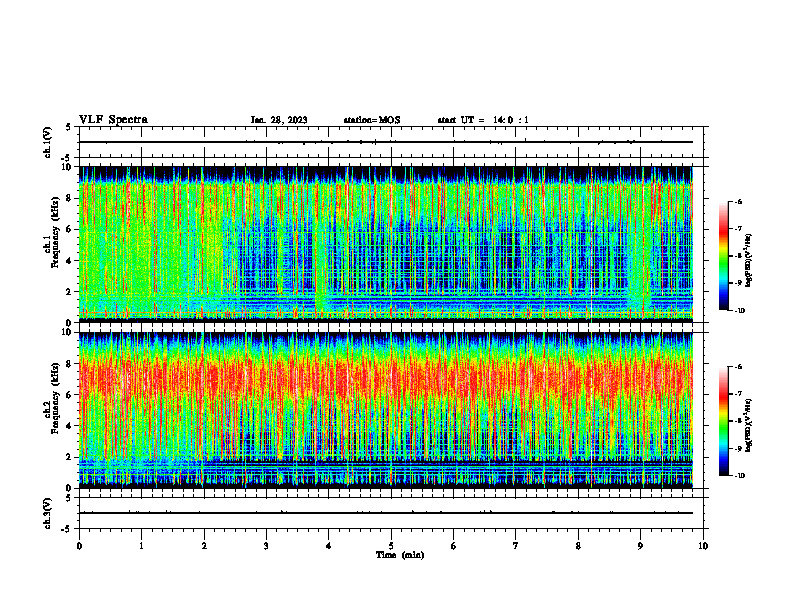Image resolution: width=792 pixels, height=612 pixels.
Task: Click the time axis tick label '9'
Action: pyautogui.click(x=640, y=546)
